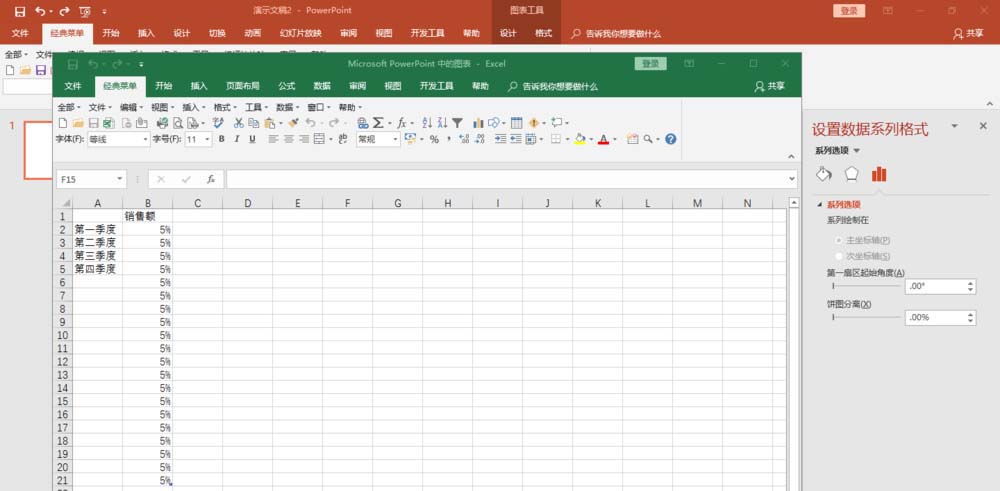Click 共享 share button in PowerPoint

969,33
